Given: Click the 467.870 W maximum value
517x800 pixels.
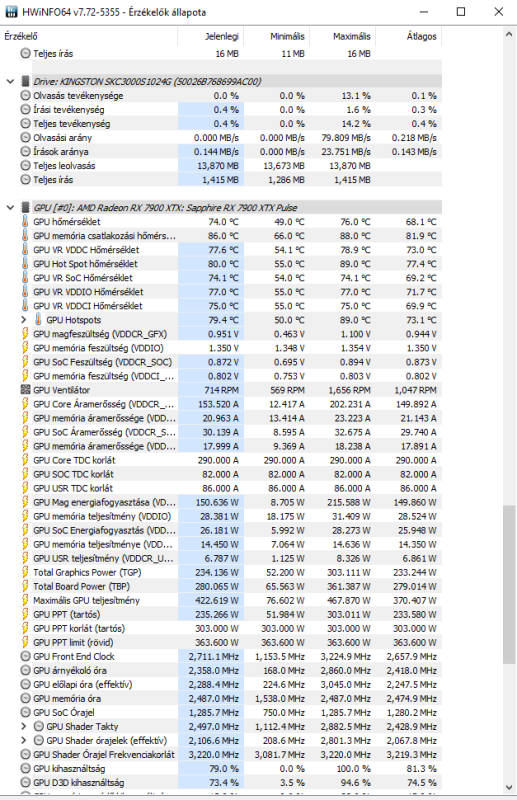Looking at the screenshot, I should [x=349, y=601].
